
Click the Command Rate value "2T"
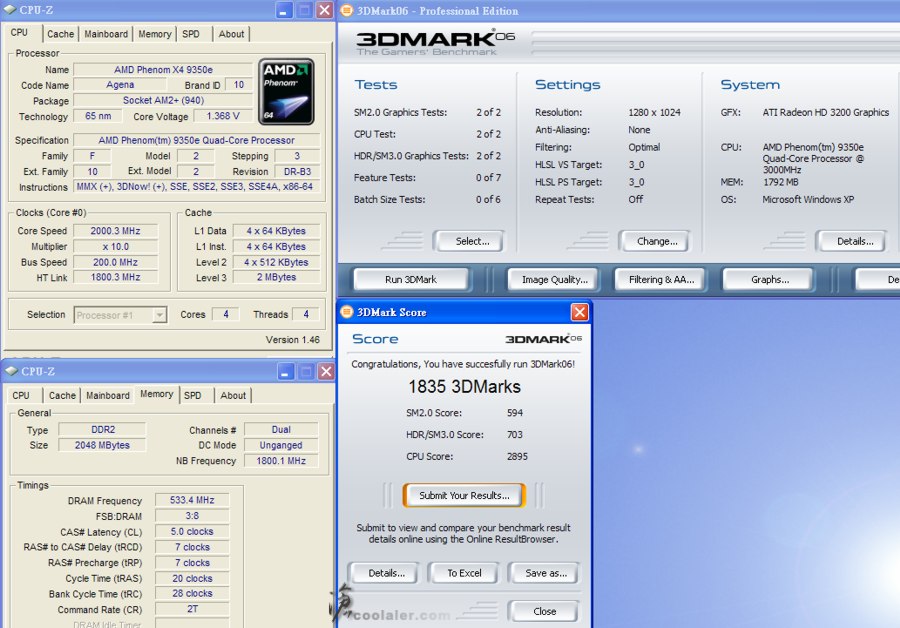pos(192,609)
